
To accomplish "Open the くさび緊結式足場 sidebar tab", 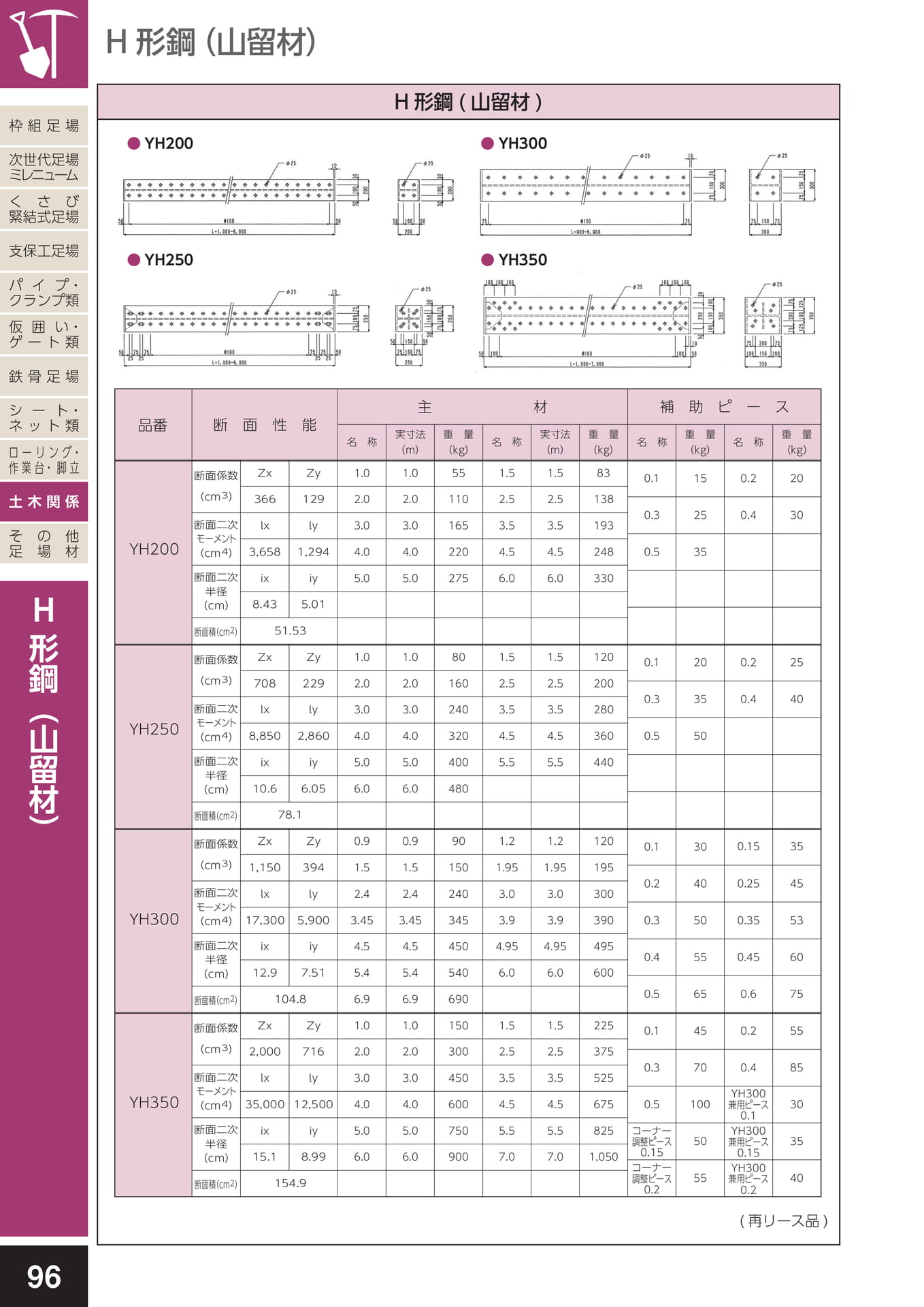I will pos(44,209).
